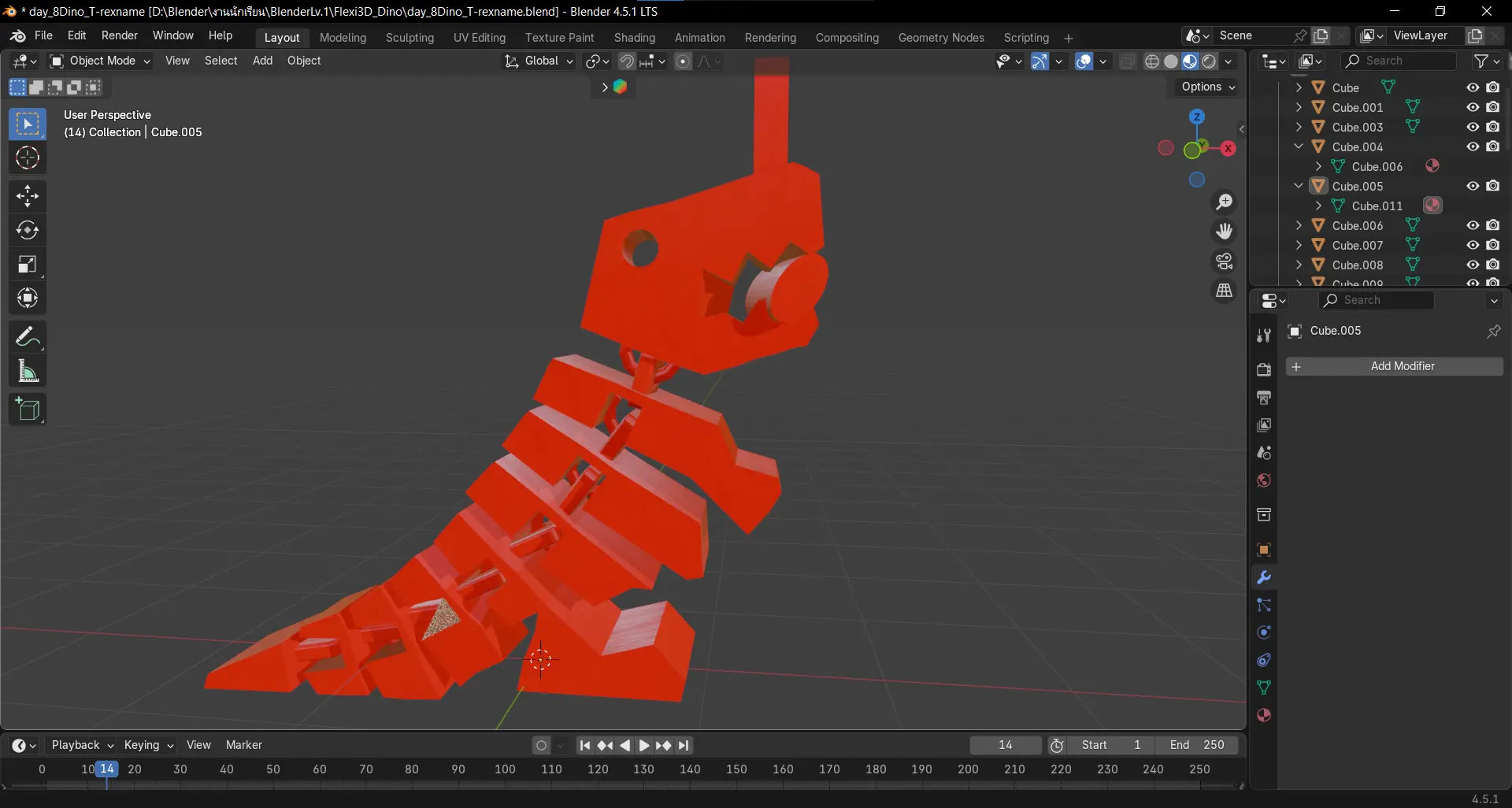Open the Object menu
Image resolution: width=1512 pixels, height=808 pixels.
[305, 60]
